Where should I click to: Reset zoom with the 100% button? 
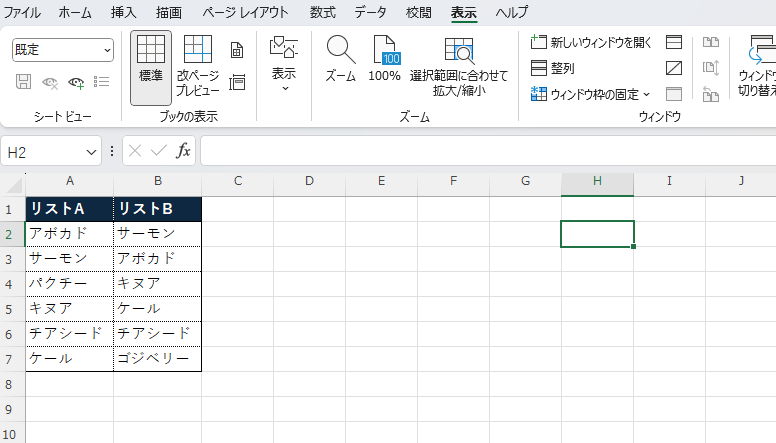pyautogui.click(x=385, y=60)
